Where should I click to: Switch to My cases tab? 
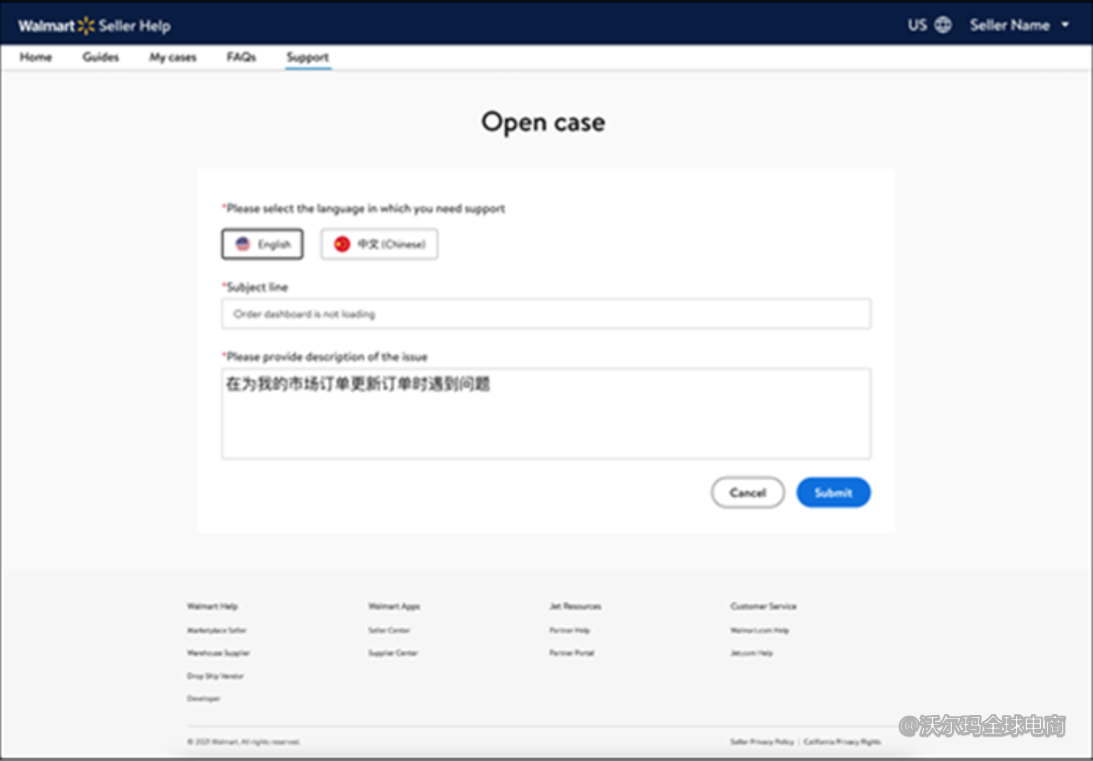173,57
